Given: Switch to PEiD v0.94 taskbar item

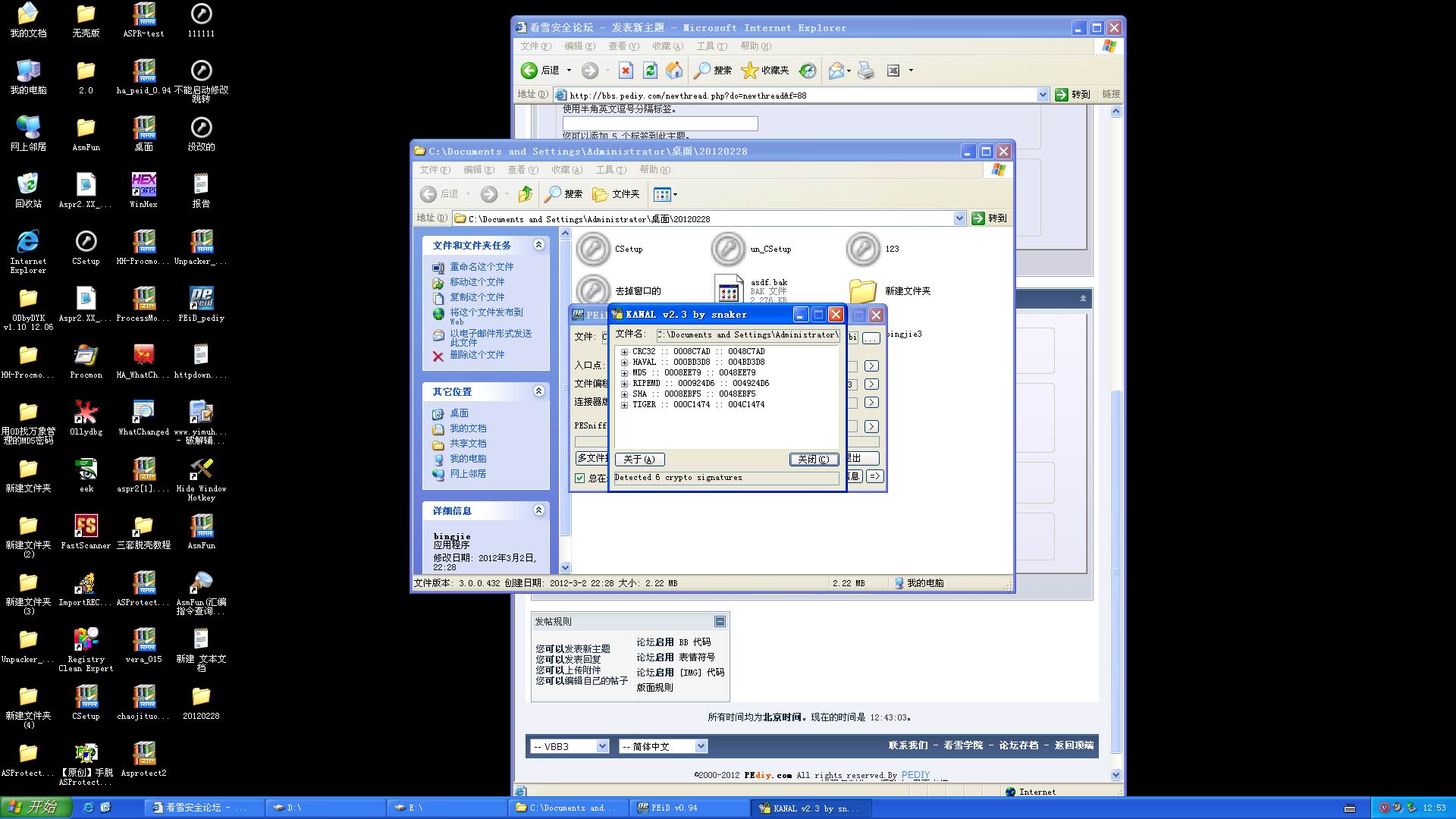Looking at the screenshot, I should [x=689, y=808].
